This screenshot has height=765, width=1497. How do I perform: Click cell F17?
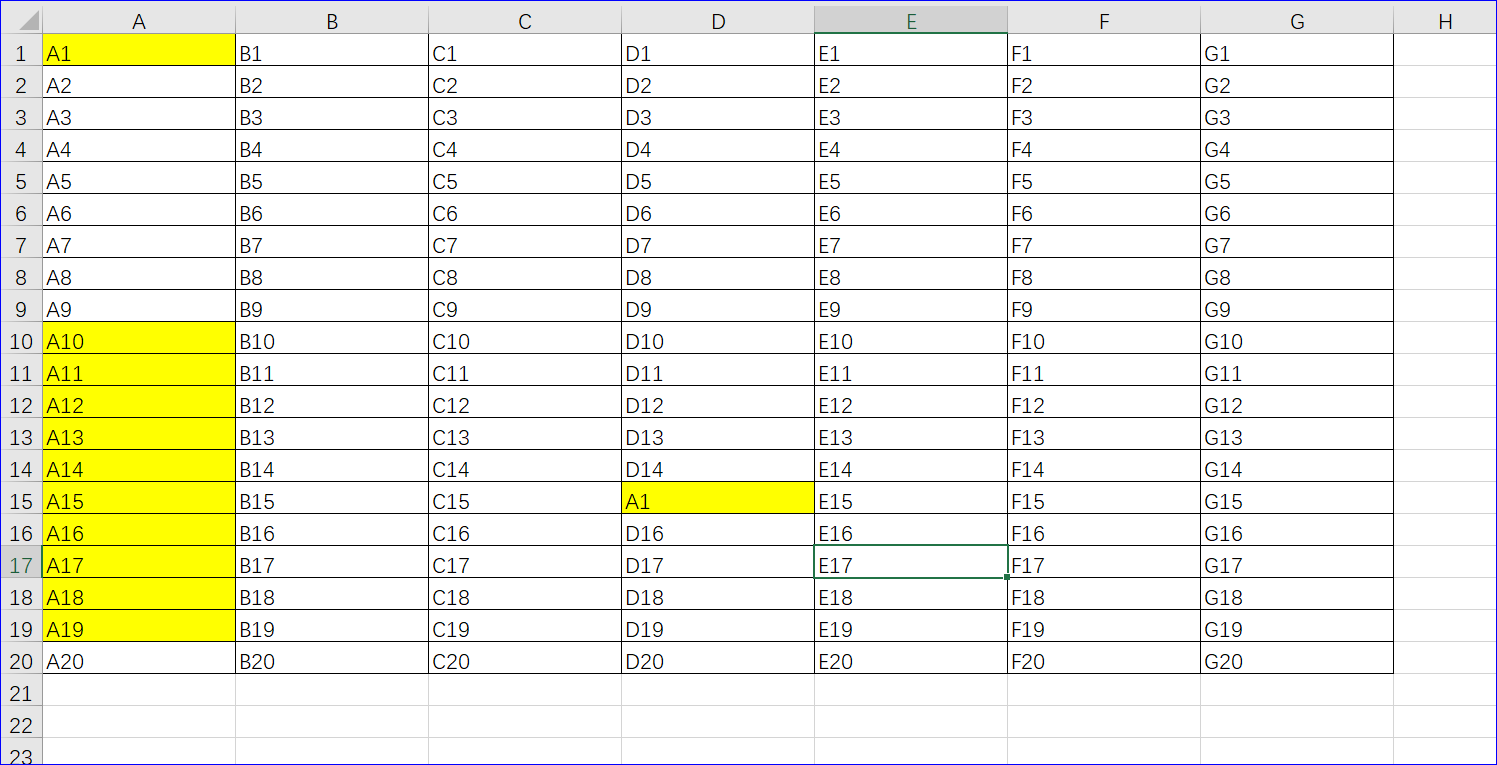coord(1104,562)
